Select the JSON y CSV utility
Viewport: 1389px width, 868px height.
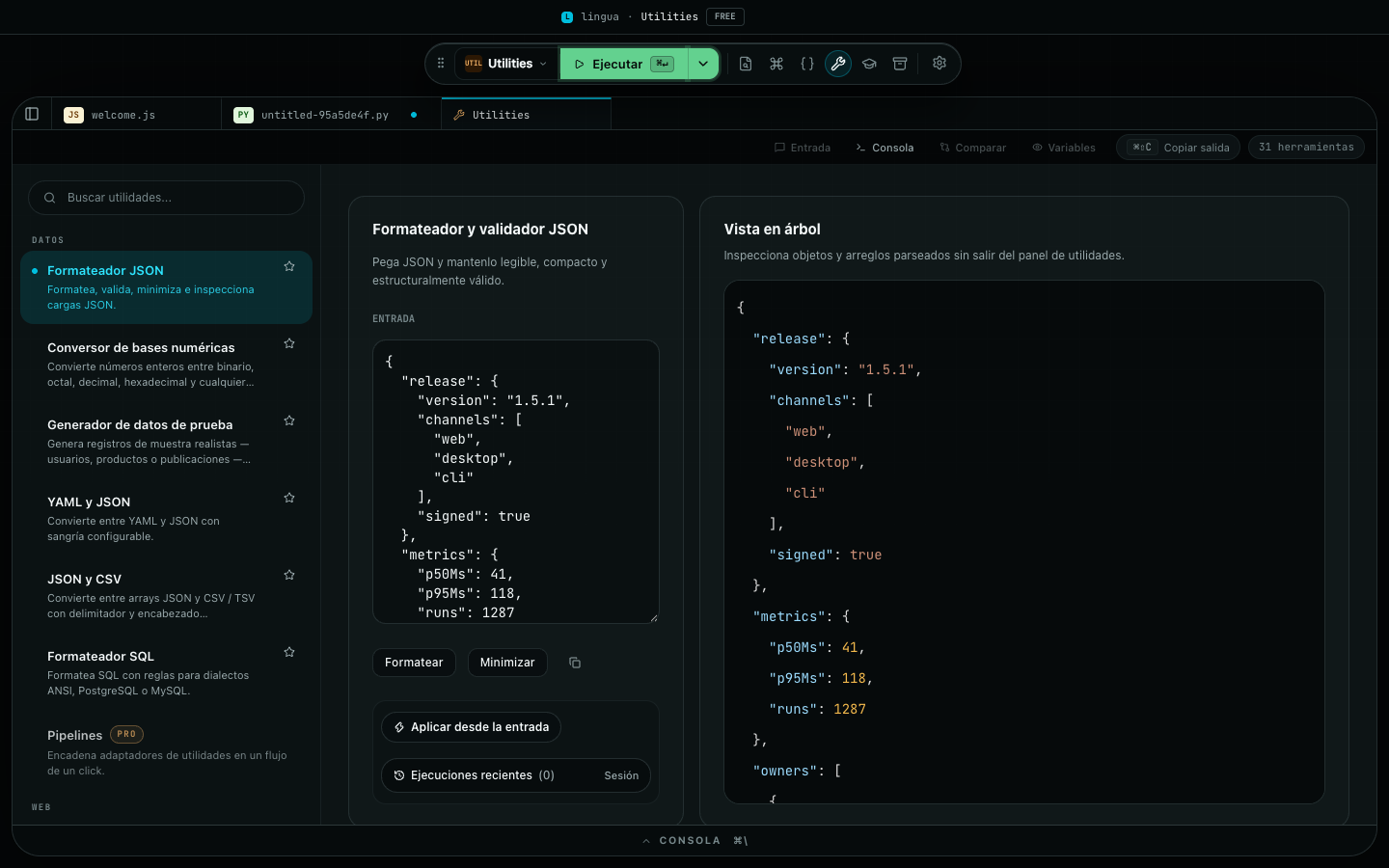click(166, 596)
